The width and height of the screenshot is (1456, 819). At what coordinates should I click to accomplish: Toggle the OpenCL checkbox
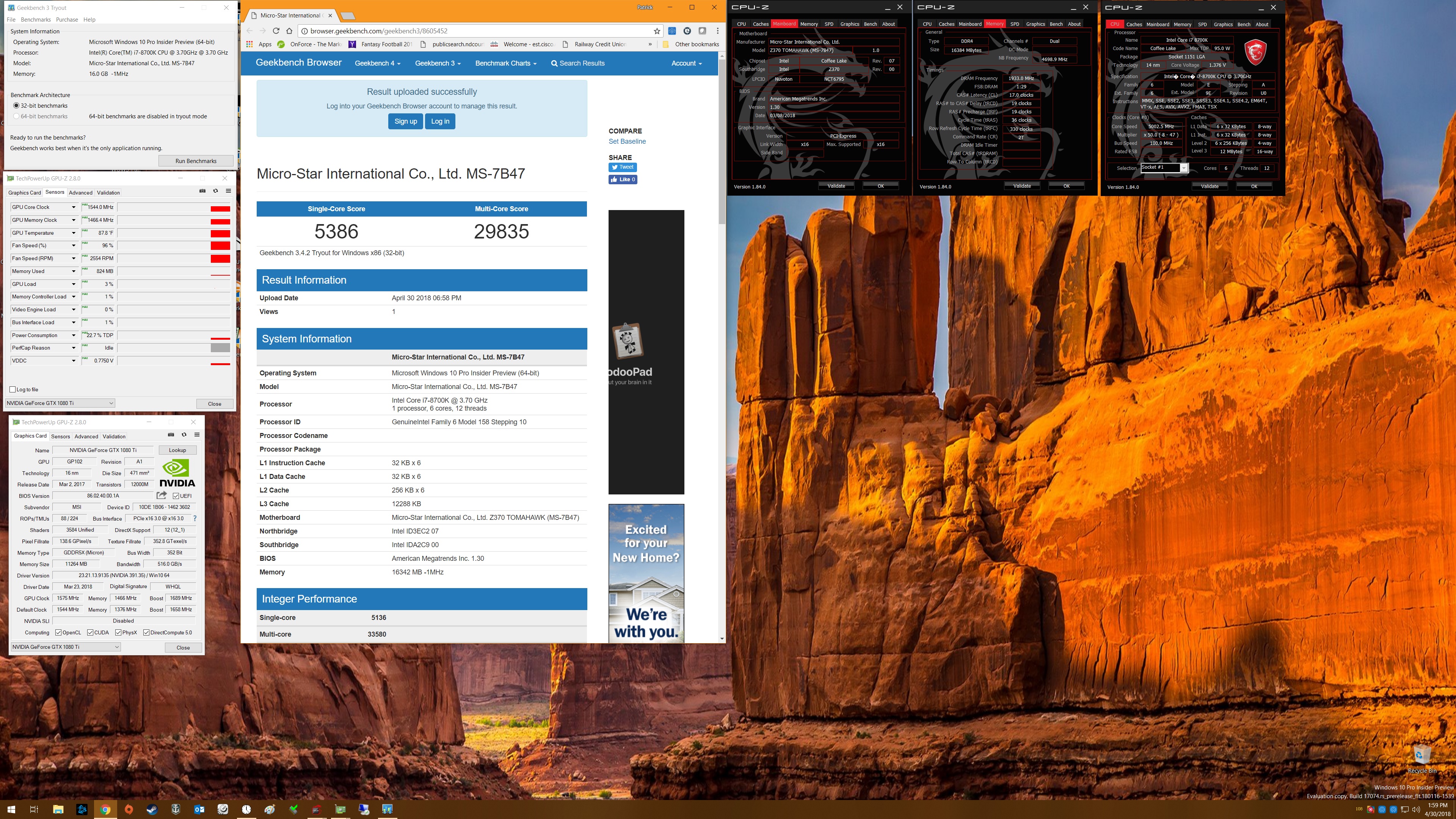pyautogui.click(x=58, y=632)
